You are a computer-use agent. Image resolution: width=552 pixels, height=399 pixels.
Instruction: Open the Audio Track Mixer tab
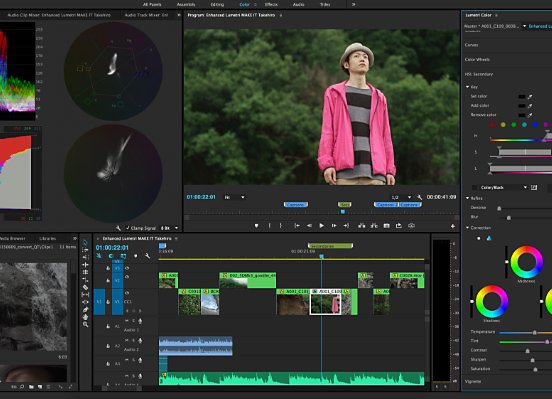pos(146,15)
